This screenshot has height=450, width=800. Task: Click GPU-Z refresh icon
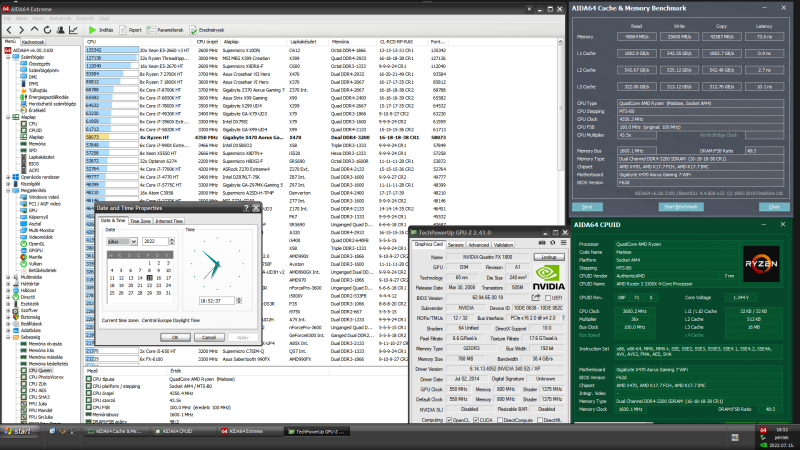click(553, 243)
